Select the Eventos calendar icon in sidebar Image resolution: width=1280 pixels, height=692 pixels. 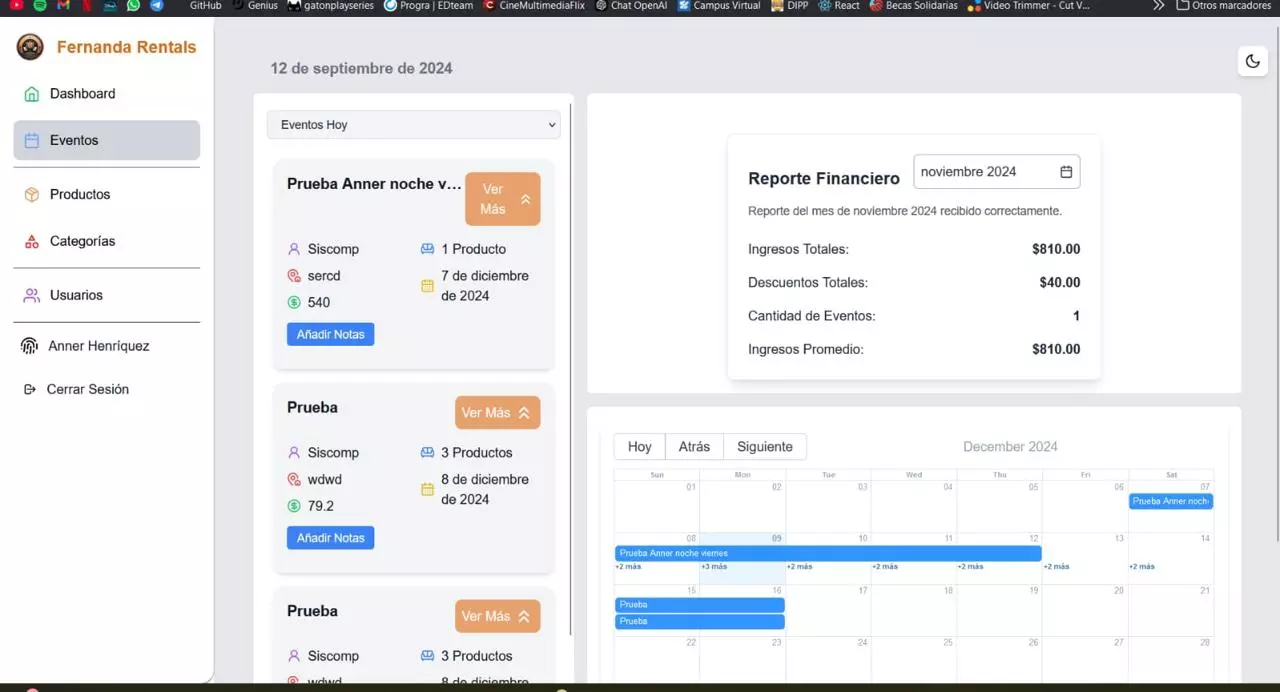(30, 140)
